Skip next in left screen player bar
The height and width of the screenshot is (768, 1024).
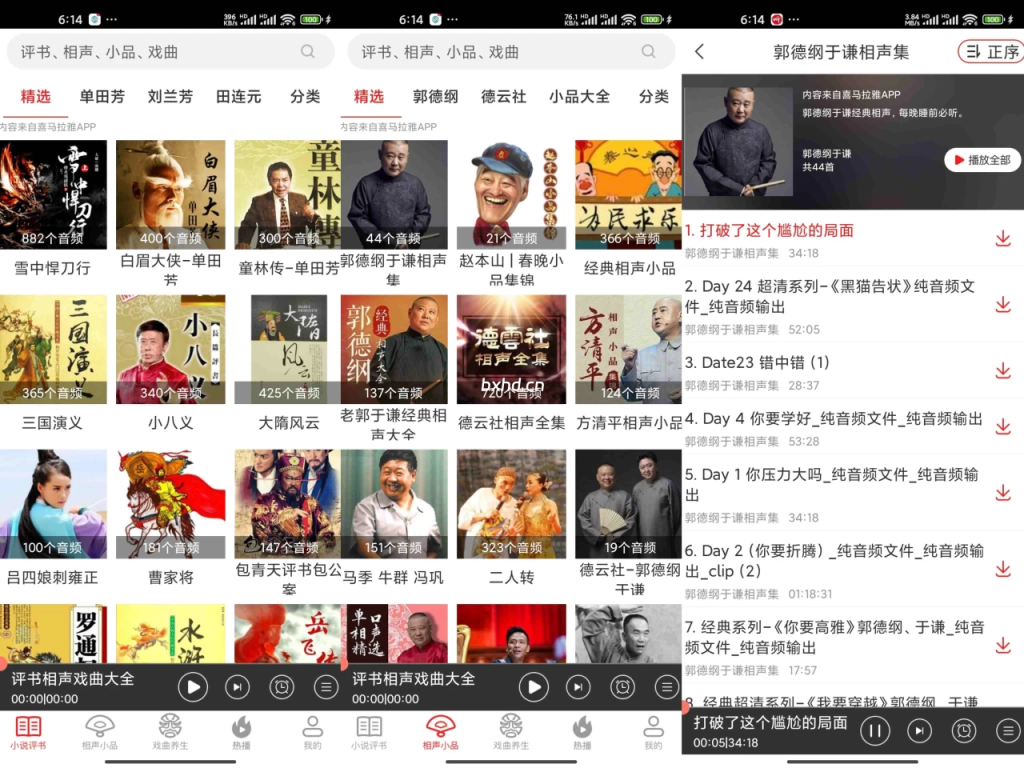tap(237, 687)
